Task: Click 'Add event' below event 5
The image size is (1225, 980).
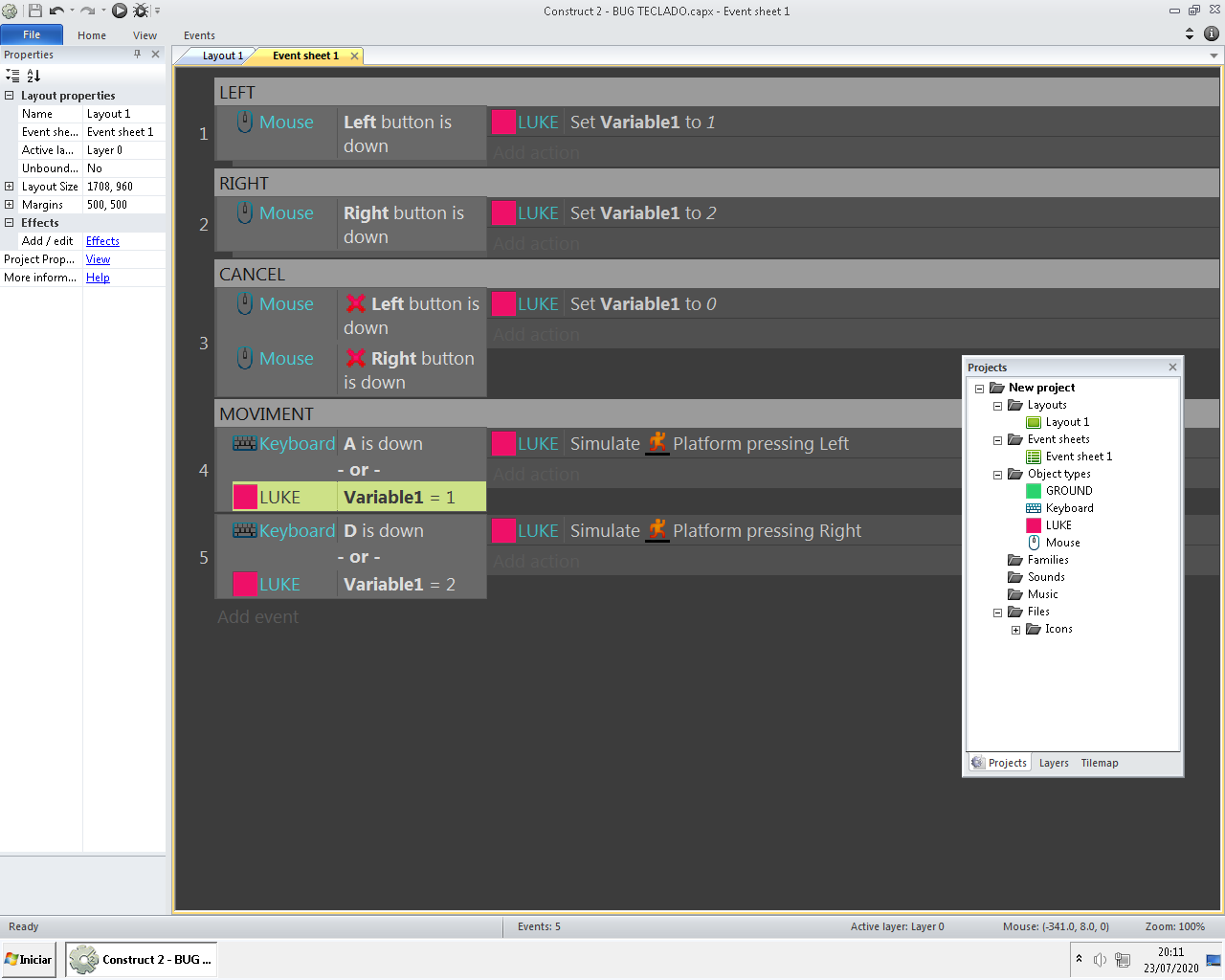Action: [x=258, y=617]
